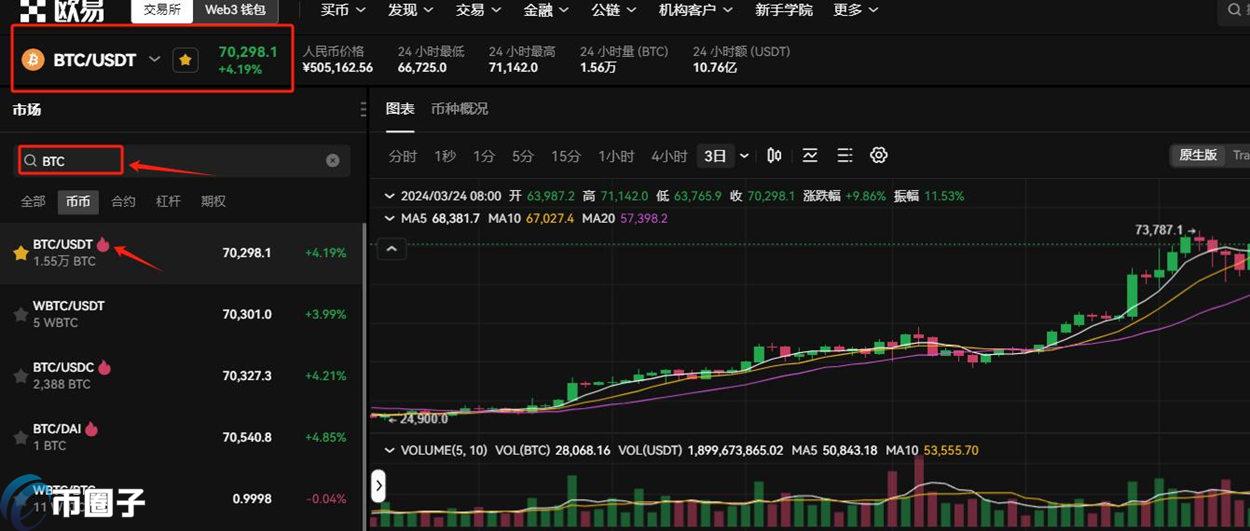1250x531 pixels.
Task: Switch to 交易所 mode
Action: [x=163, y=10]
